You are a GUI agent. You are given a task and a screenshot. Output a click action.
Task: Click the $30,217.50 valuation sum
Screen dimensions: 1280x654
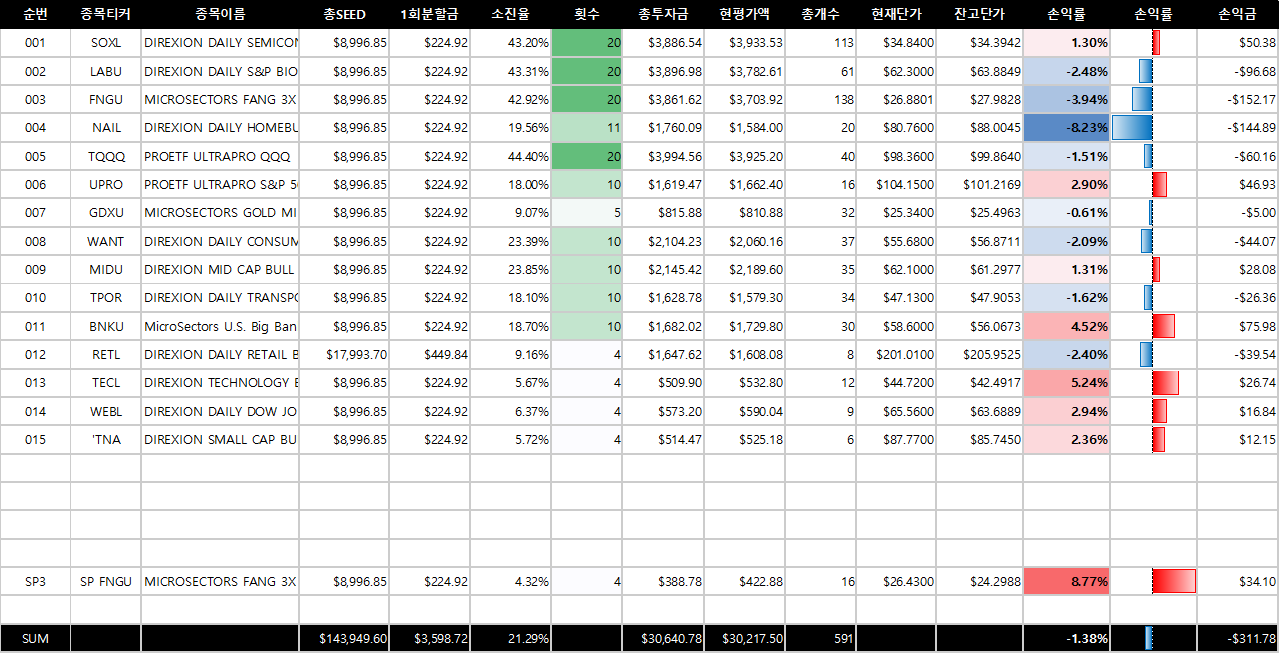point(744,639)
